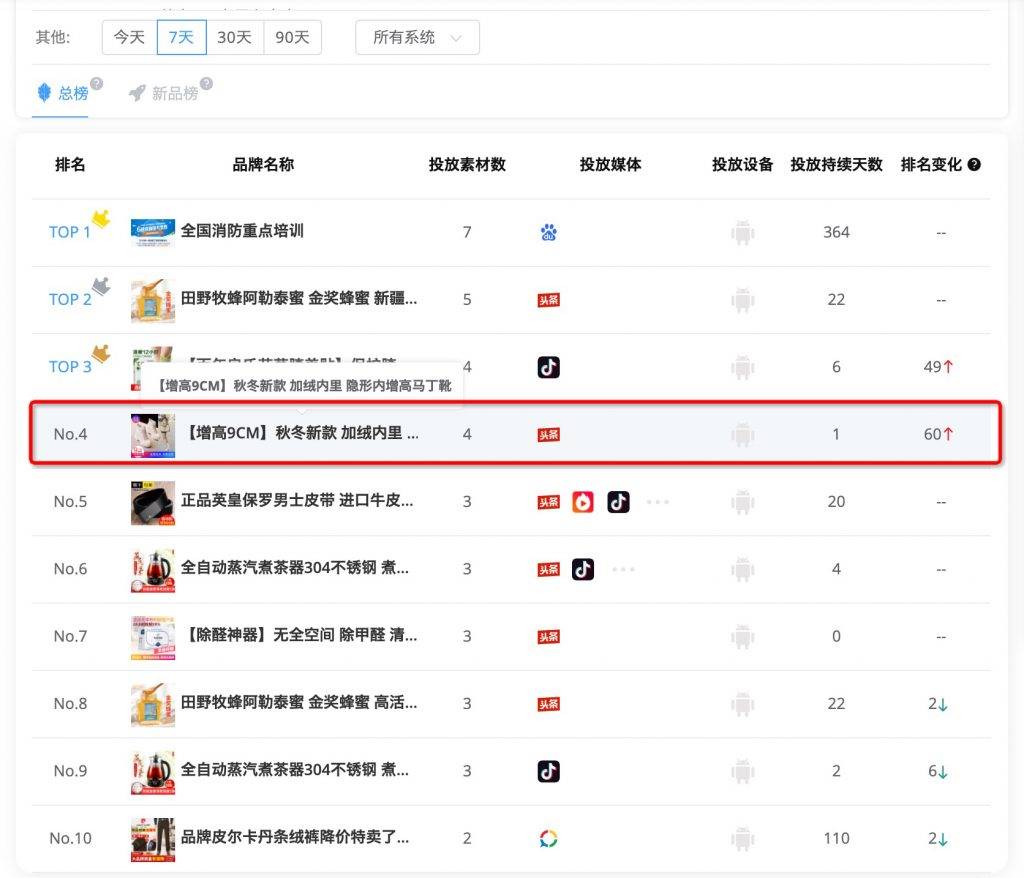Click the Baidu media icon in TOP 1 row
Image resolution: width=1024 pixels, height=878 pixels.
548,232
